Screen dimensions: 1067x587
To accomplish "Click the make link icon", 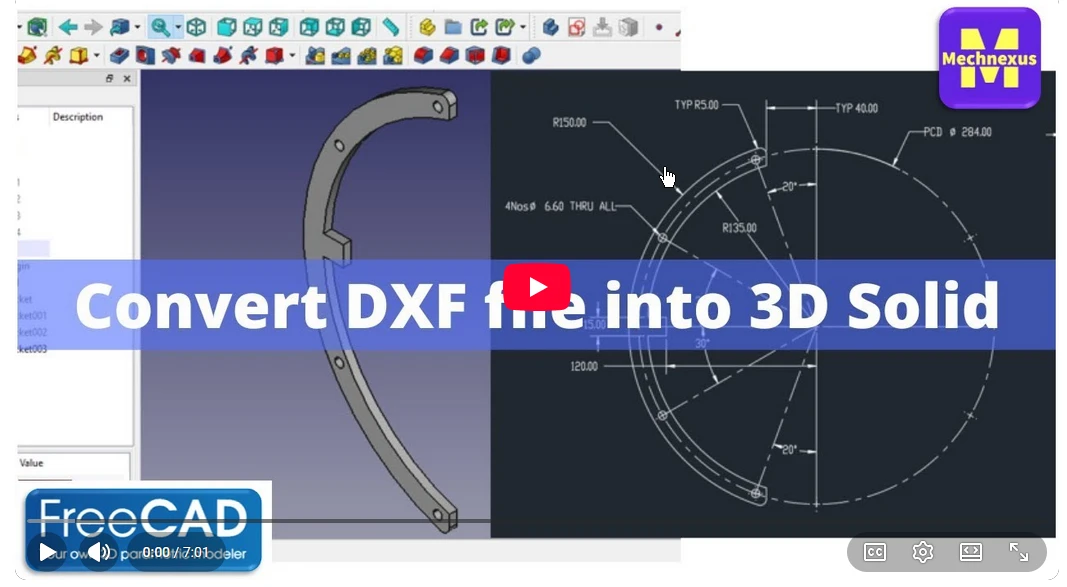I will (479, 27).
